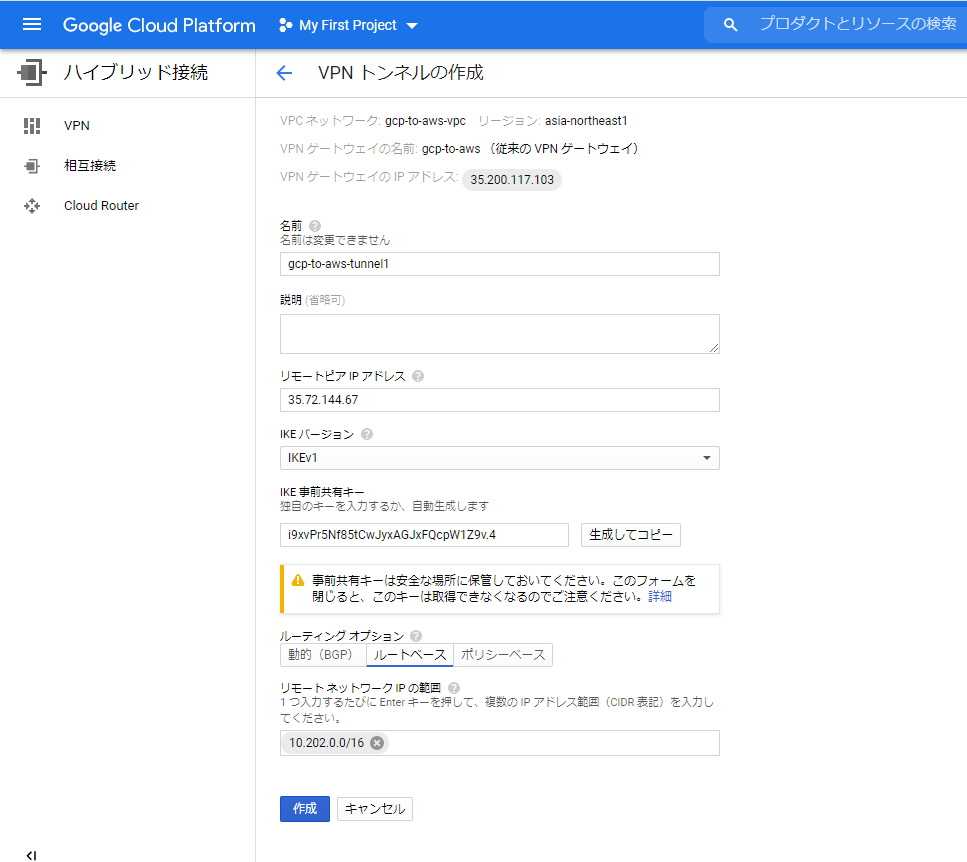
Task: Click the search magnifier icon
Action: click(x=730, y=25)
